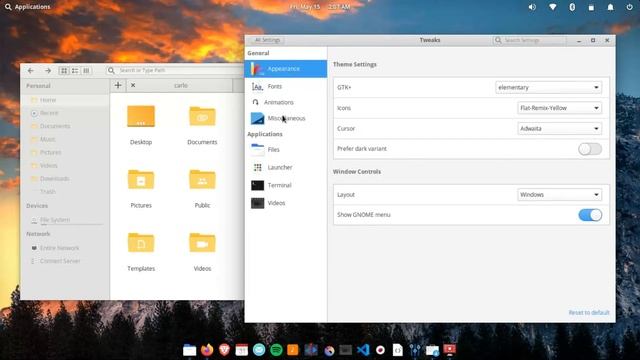This screenshot has width=640, height=360.
Task: Open the Calendar app in the dock
Action: (x=242, y=350)
